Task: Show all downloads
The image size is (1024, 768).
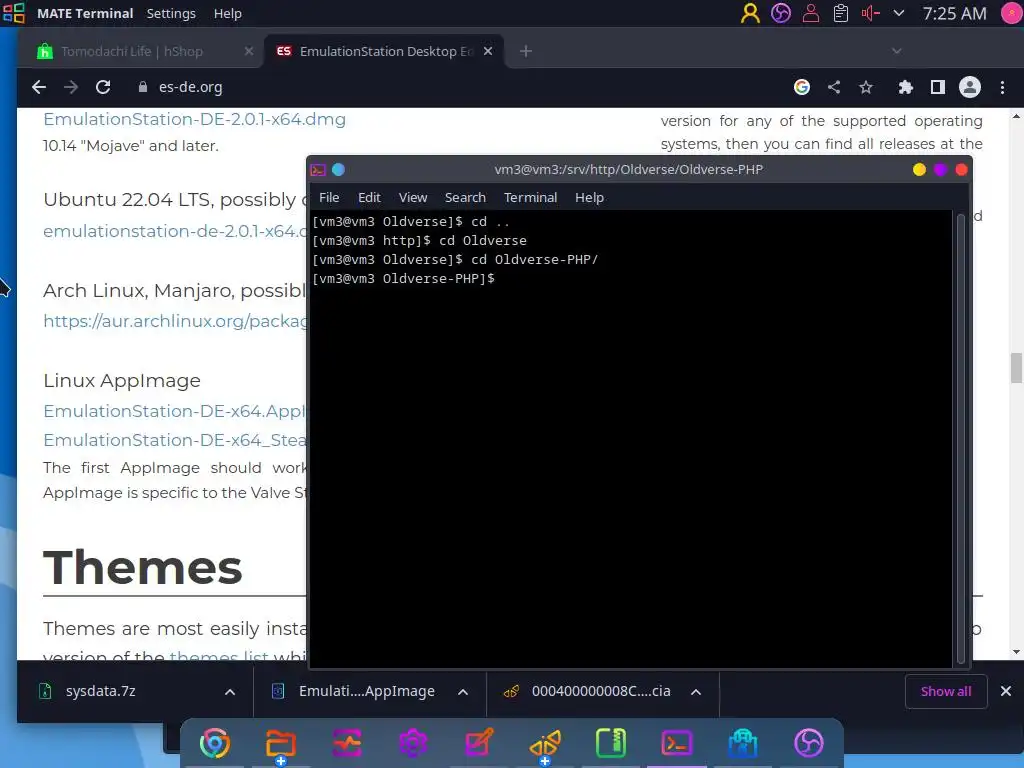Action: tap(946, 691)
